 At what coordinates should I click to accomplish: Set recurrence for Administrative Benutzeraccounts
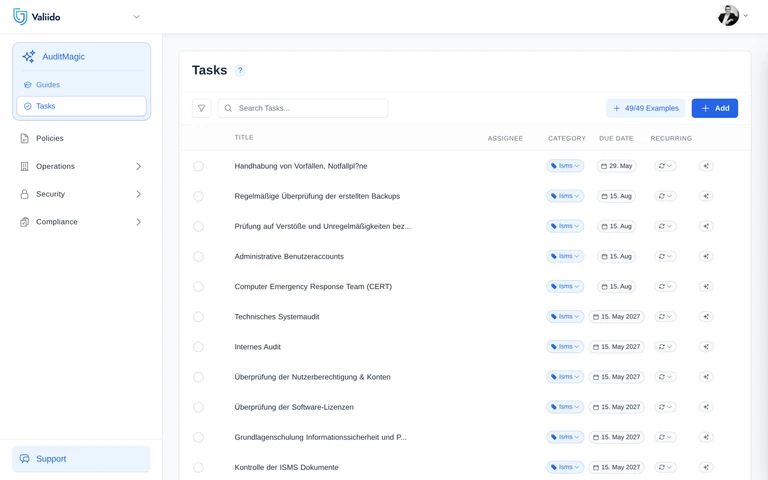[665, 256]
